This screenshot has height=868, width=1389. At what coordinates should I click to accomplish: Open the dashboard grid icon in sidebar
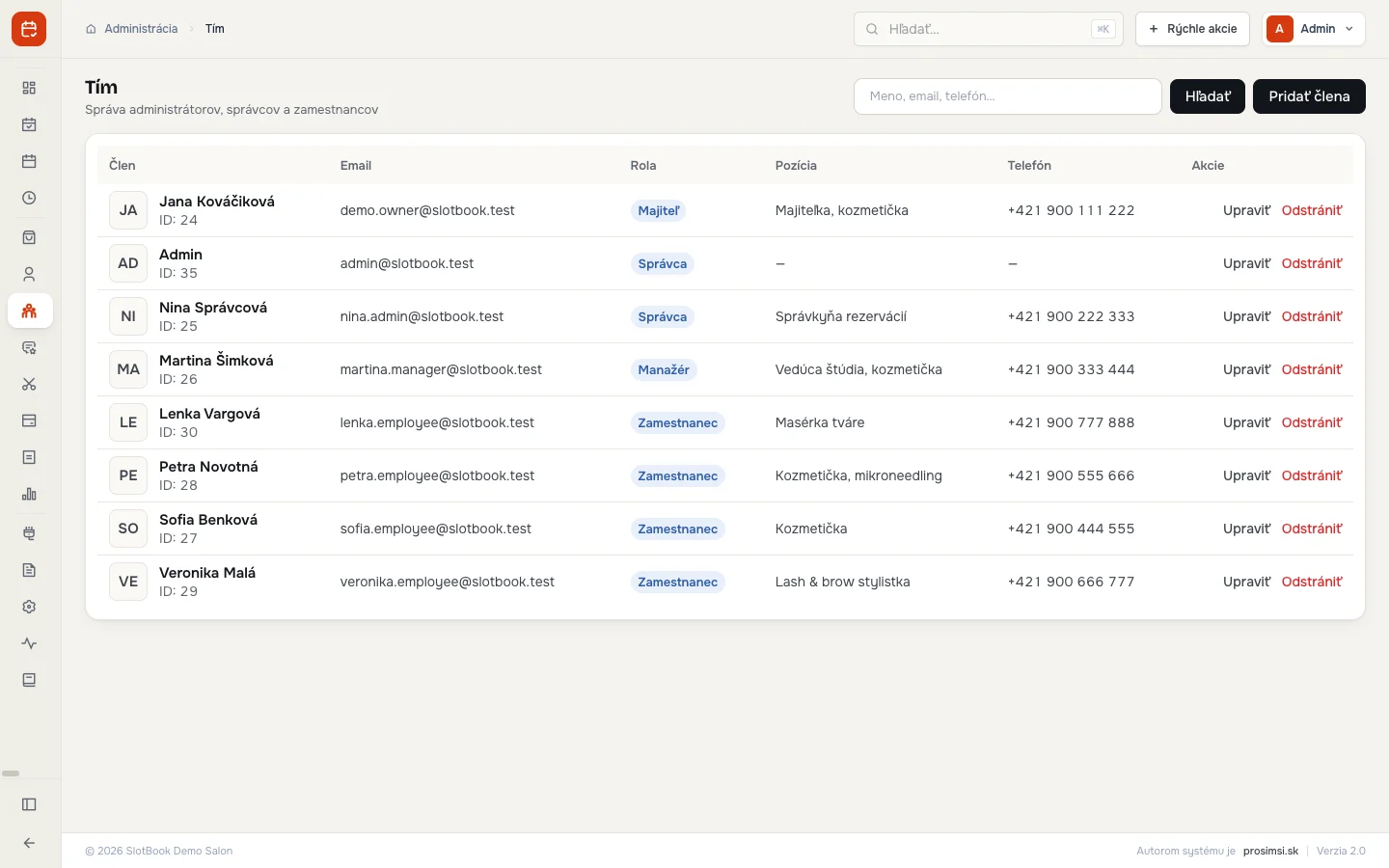(29, 88)
